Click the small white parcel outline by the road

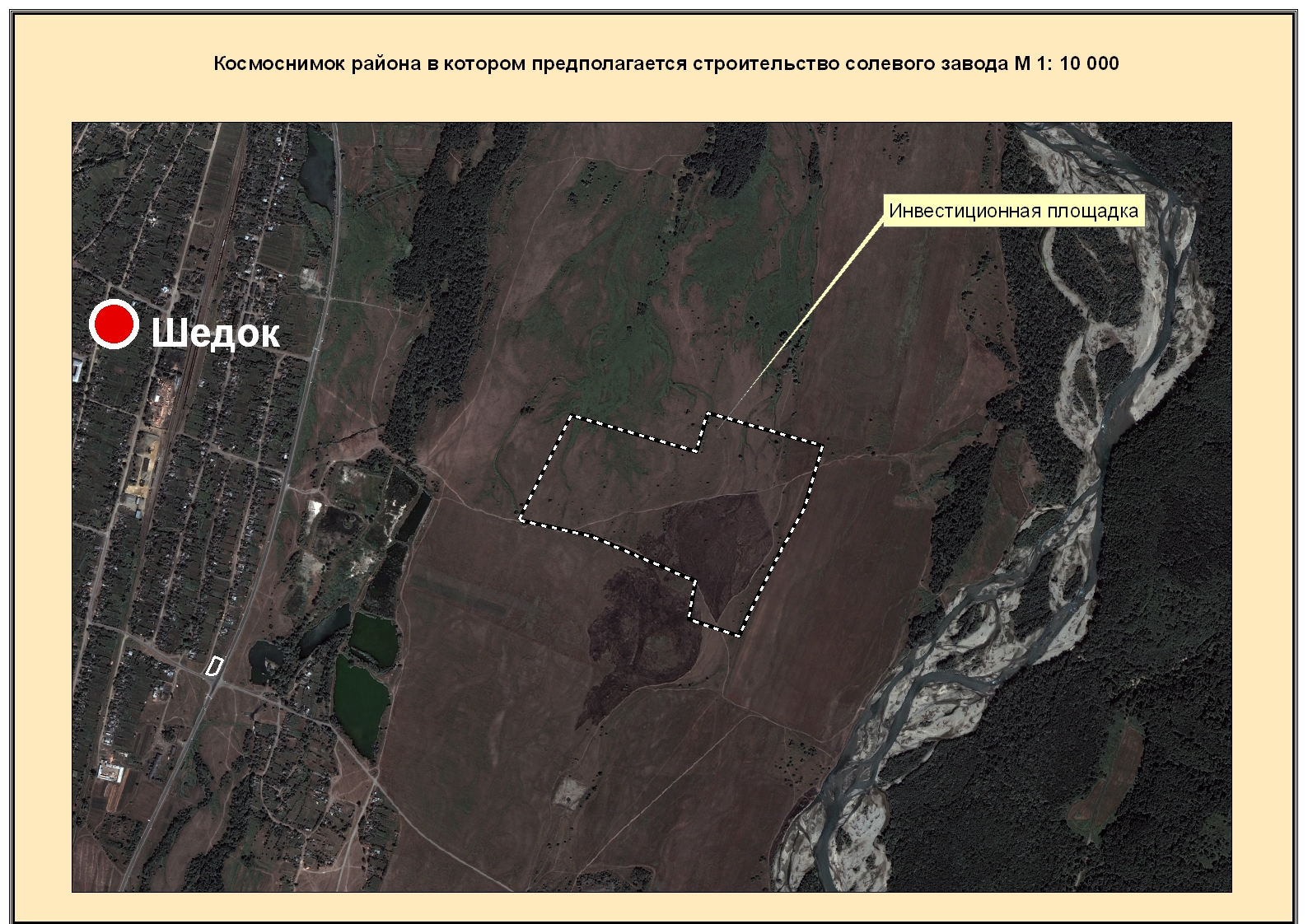point(214,665)
